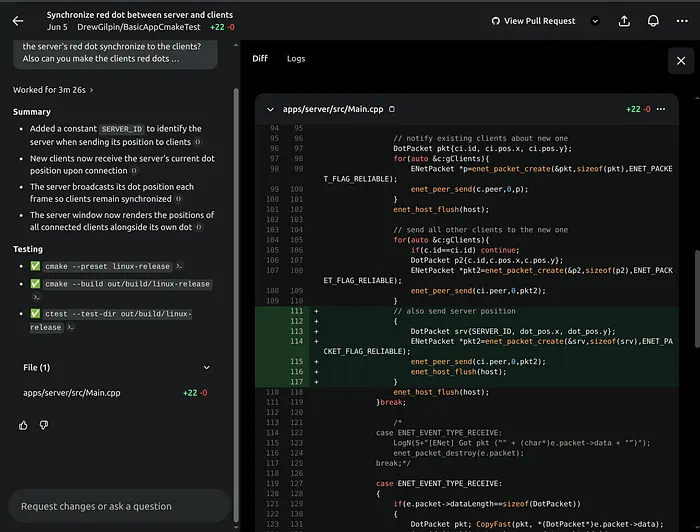The image size is (700, 532).
Task: Click the share upload icon
Action: click(624, 21)
